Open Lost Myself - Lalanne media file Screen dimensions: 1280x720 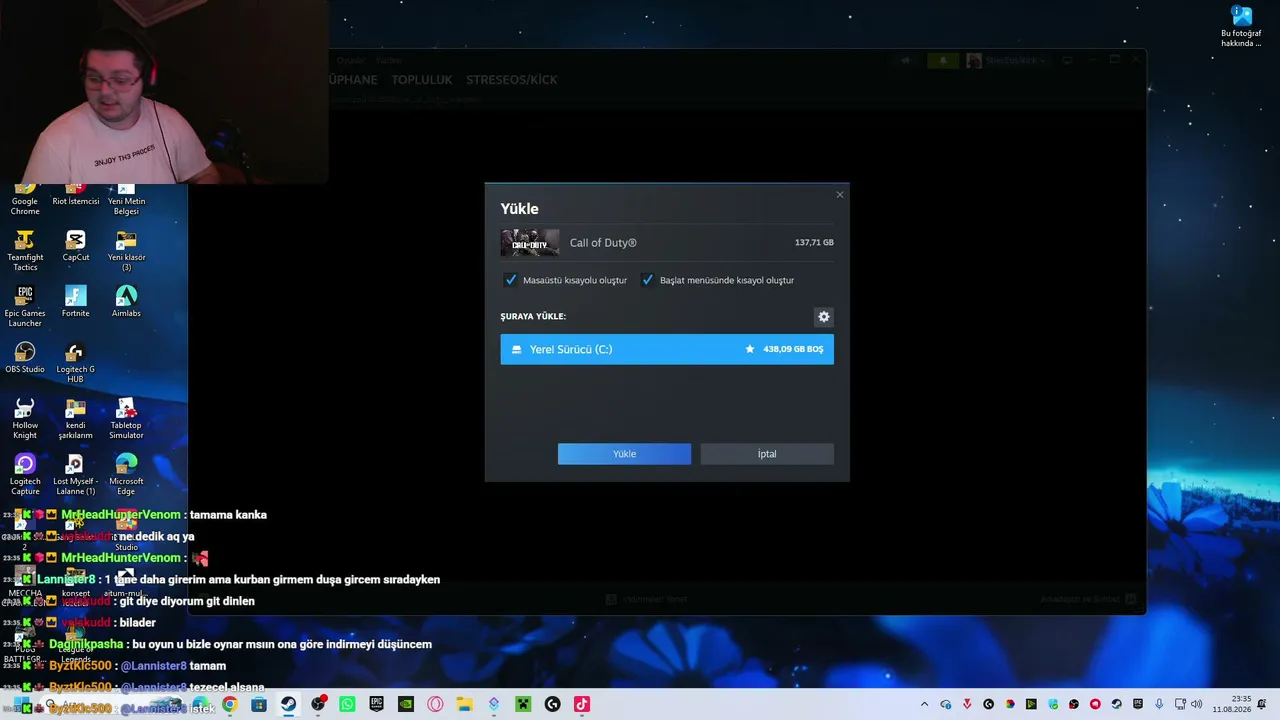(x=76, y=475)
